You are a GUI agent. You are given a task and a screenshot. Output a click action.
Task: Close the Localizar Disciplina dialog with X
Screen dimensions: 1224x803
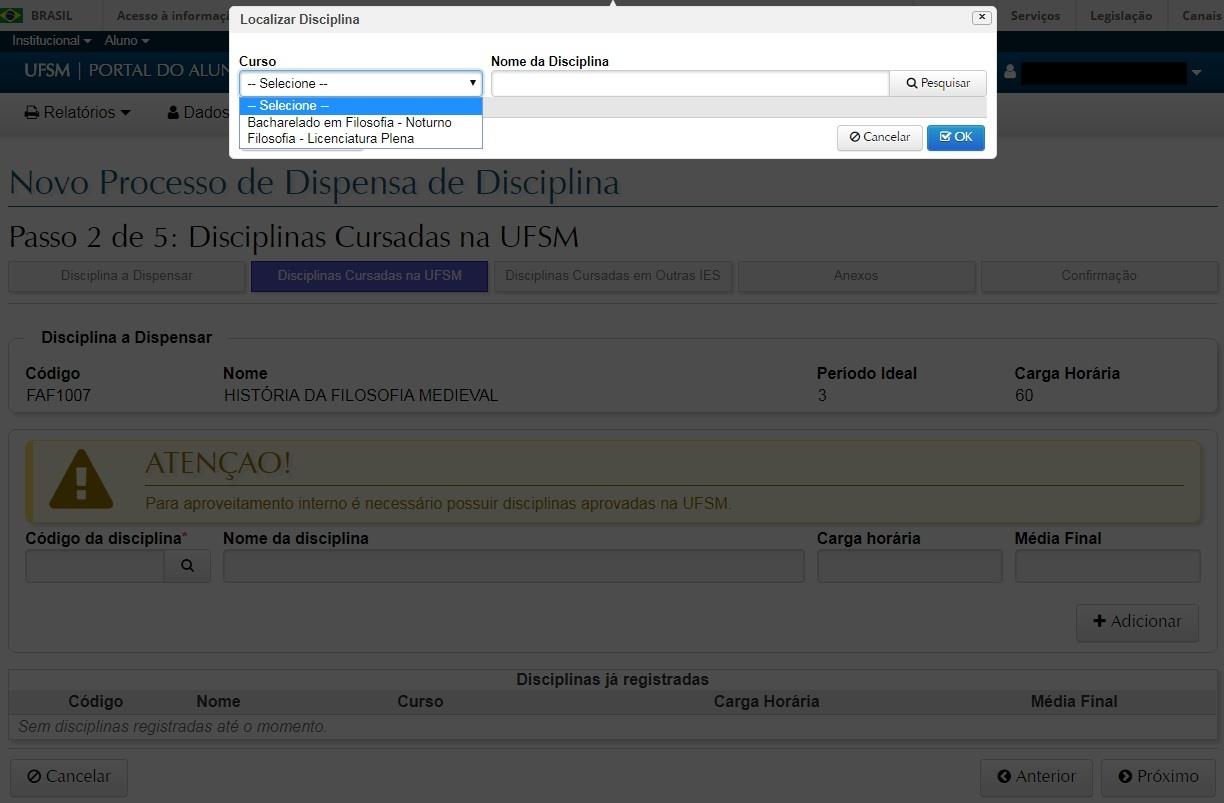pos(981,18)
